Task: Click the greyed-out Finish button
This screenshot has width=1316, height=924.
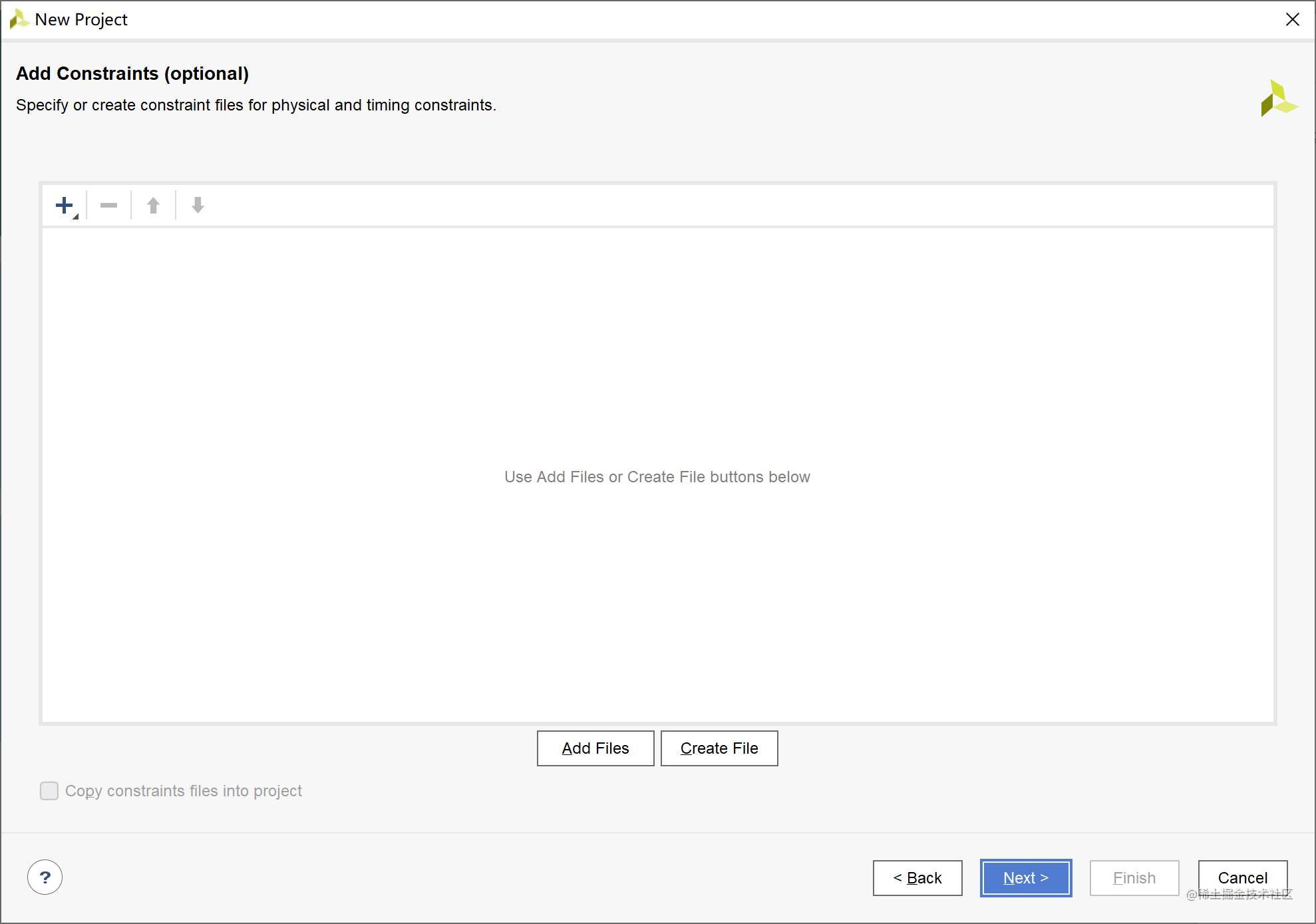Action: [x=1134, y=878]
